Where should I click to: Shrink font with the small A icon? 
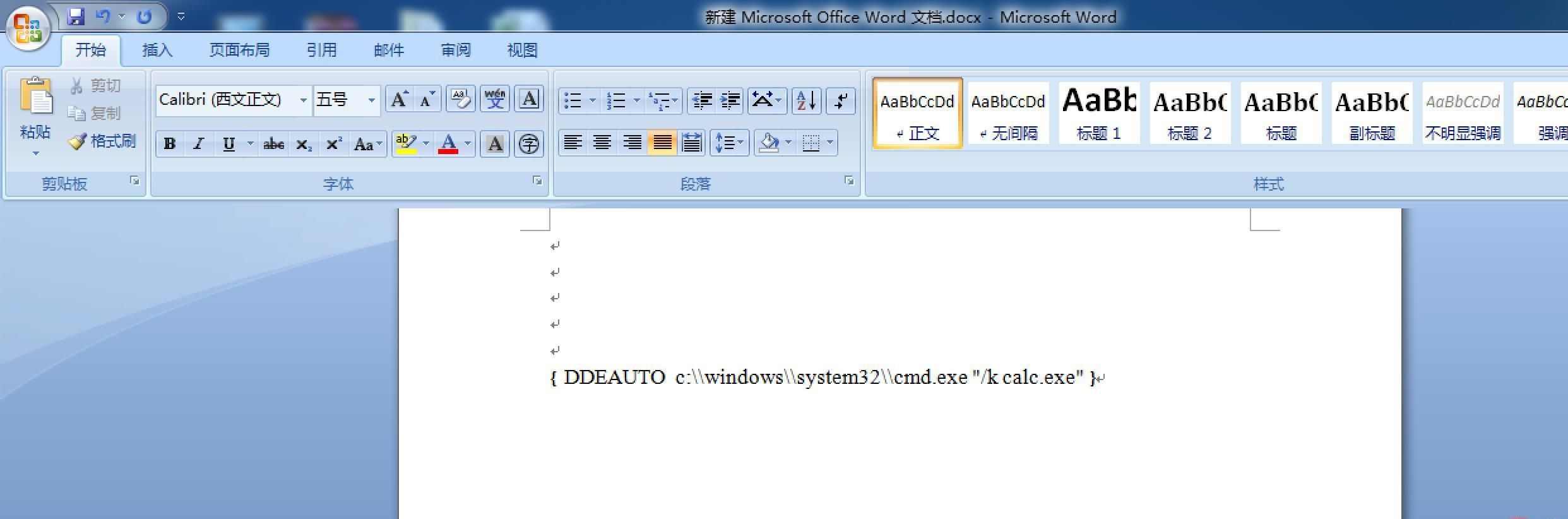[x=427, y=100]
